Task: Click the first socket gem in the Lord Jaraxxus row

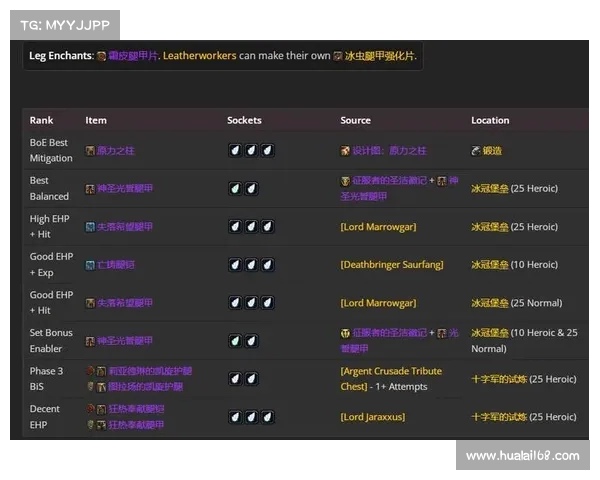Action: pos(235,417)
